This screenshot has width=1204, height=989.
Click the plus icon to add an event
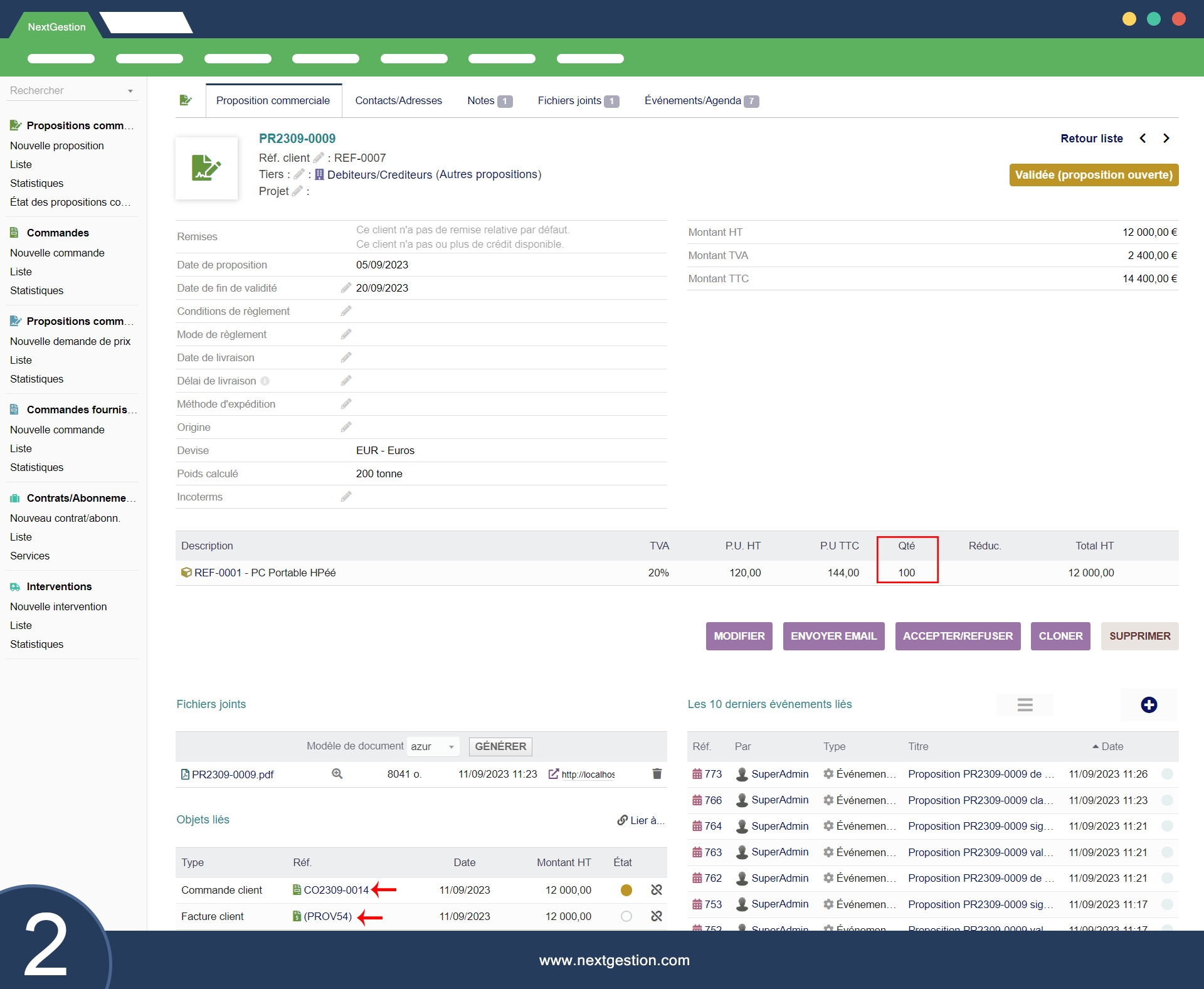1148,705
